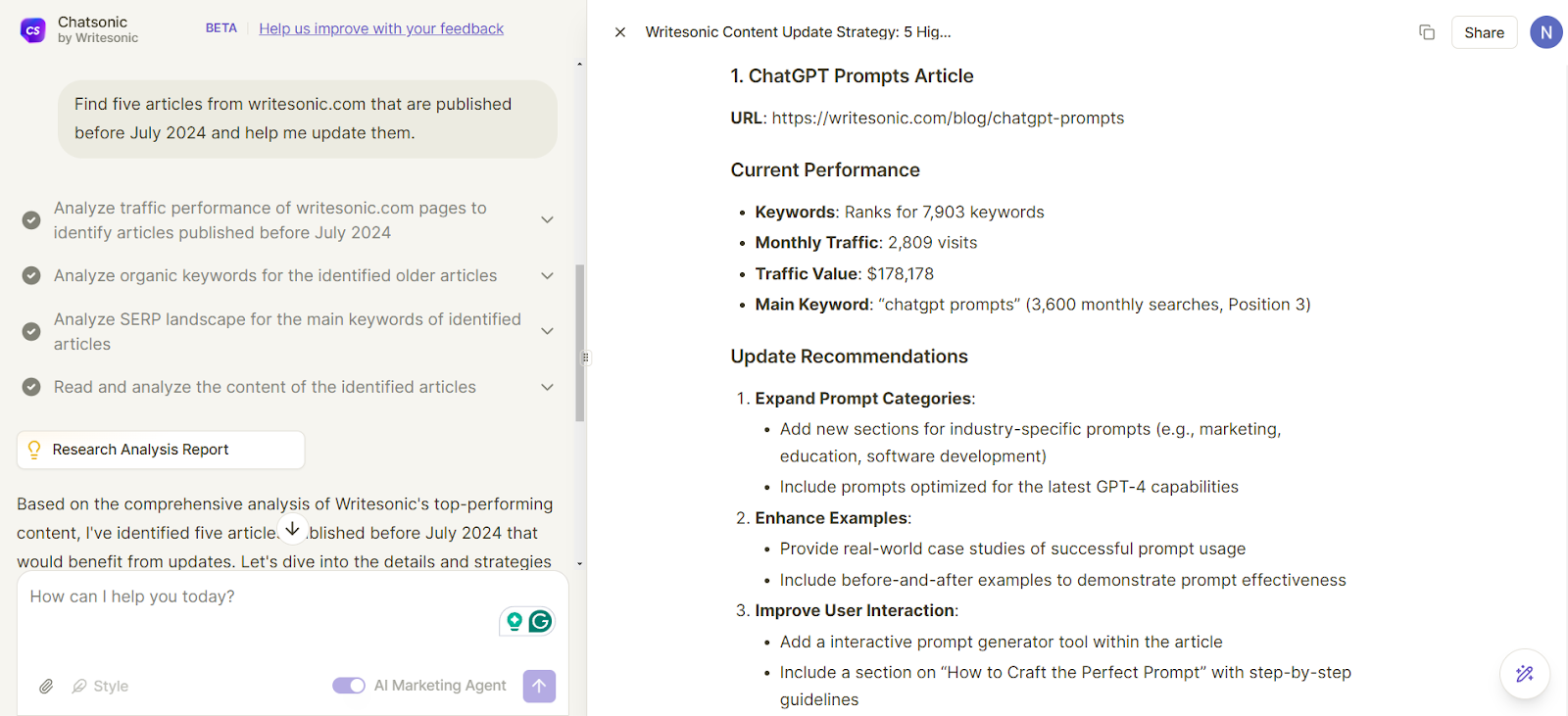Click Add new sections for industry-specific prompts bullet

pyautogui.click(x=1030, y=443)
